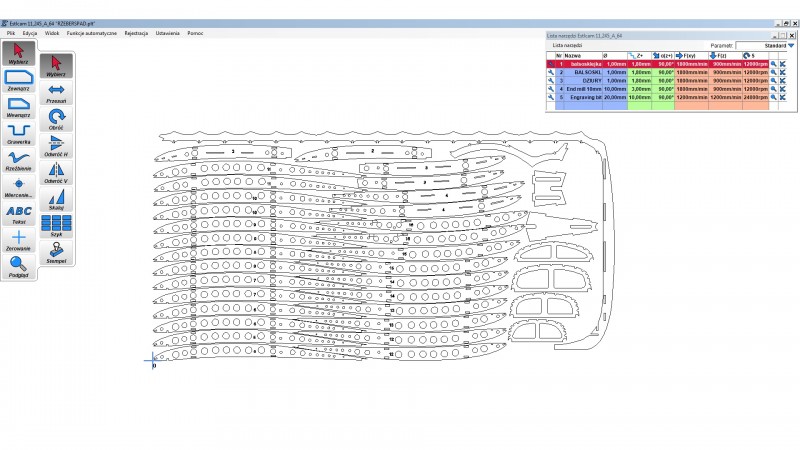Viewport: 800px width, 450px height.
Task: Select the Wybierz tool in main toolbar
Action: 19,54
